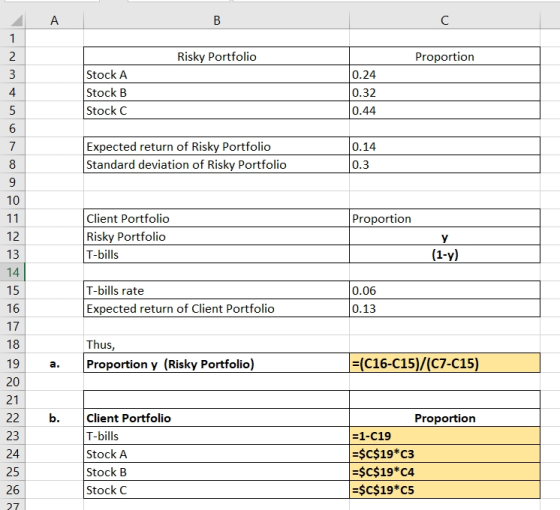
Task: Select 'T-bills' cell in row 13
Action: click(216, 254)
